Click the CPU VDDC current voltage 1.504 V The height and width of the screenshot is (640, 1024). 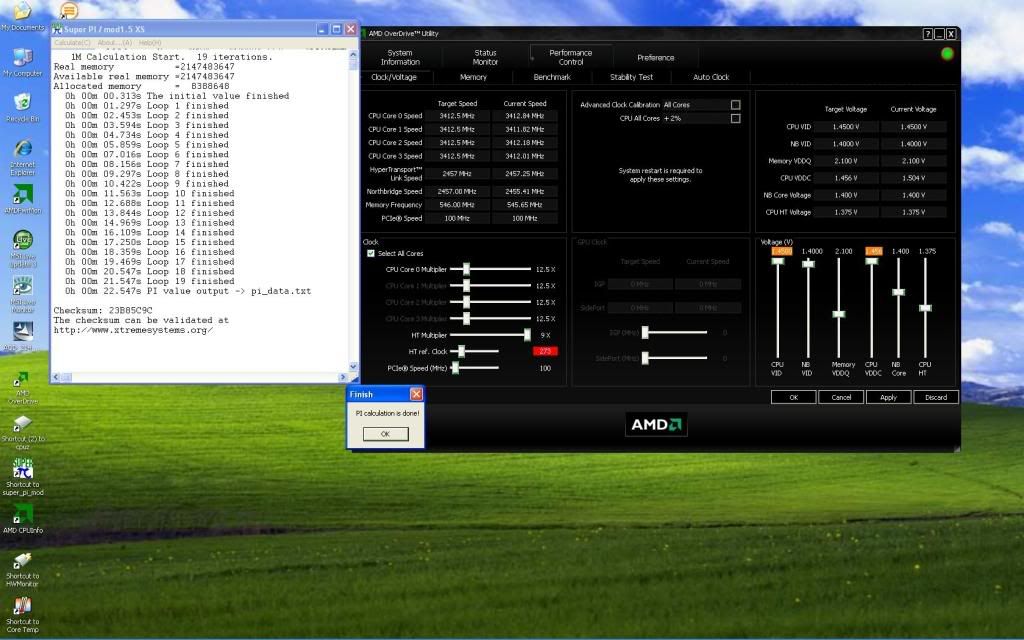[x=913, y=178]
